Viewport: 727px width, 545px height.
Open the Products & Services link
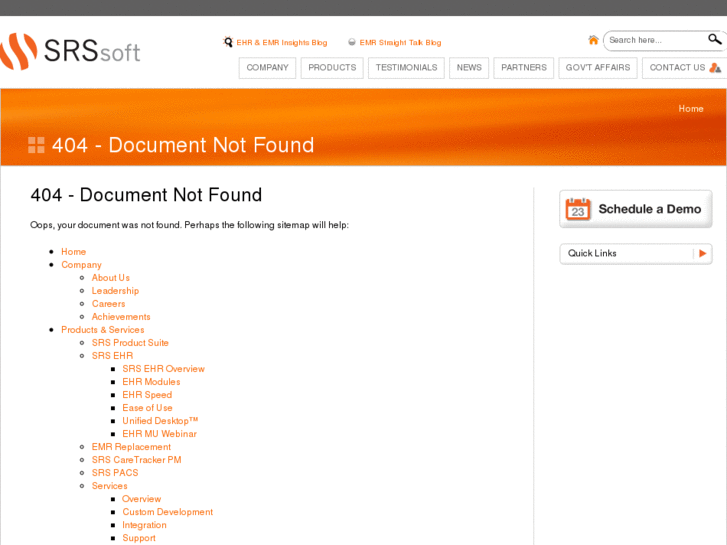tap(102, 329)
